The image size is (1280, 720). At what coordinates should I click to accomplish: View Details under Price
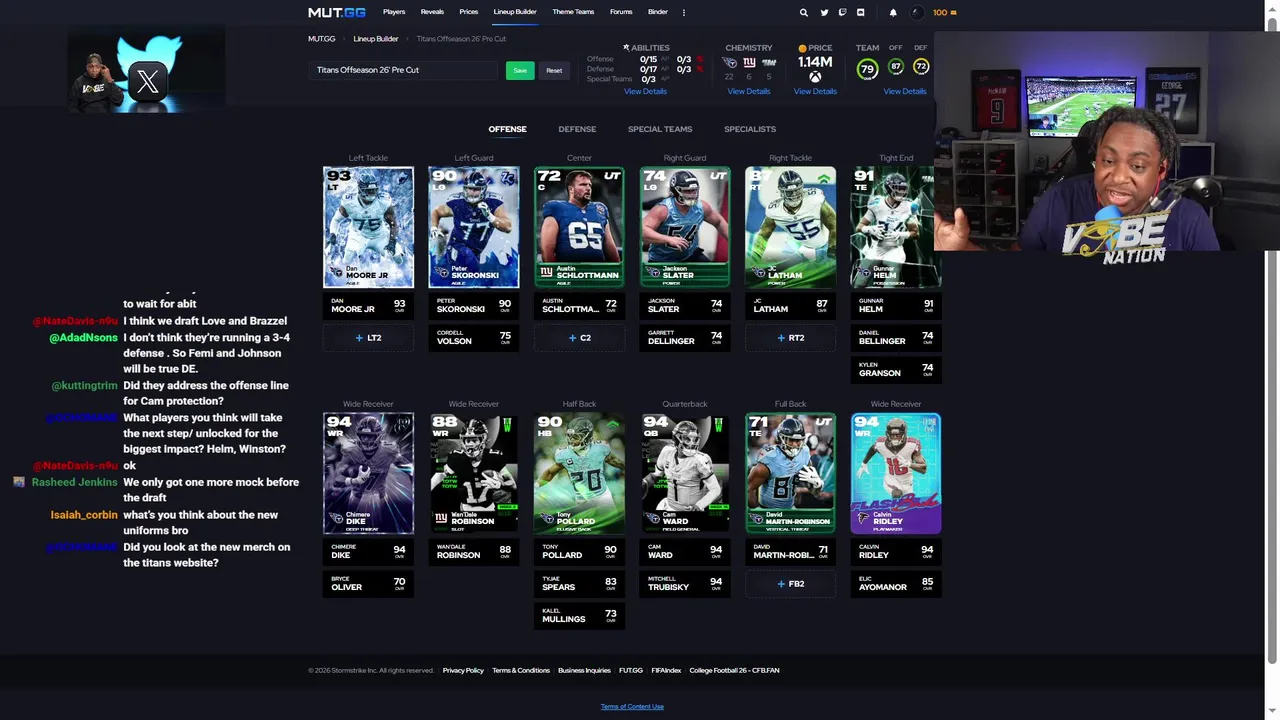tap(815, 91)
